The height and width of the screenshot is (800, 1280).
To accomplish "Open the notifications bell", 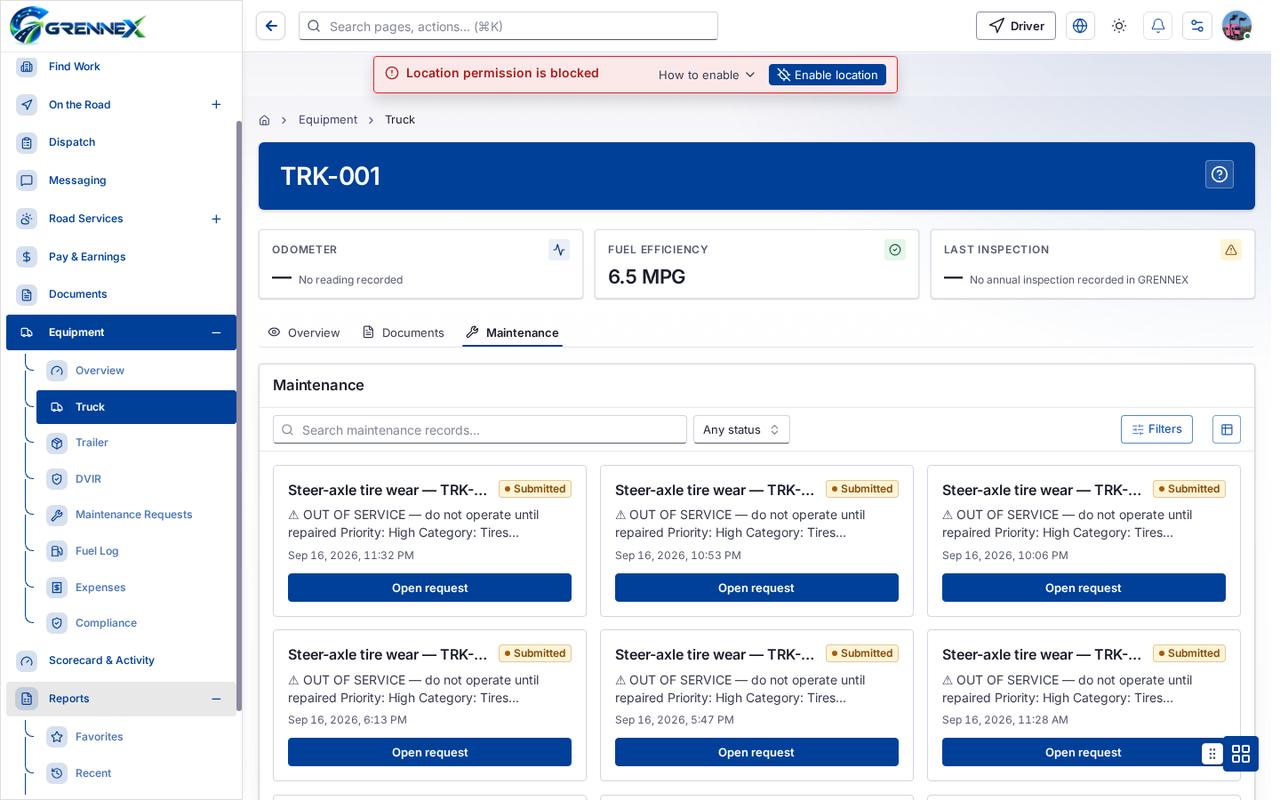I will pos(1158,26).
